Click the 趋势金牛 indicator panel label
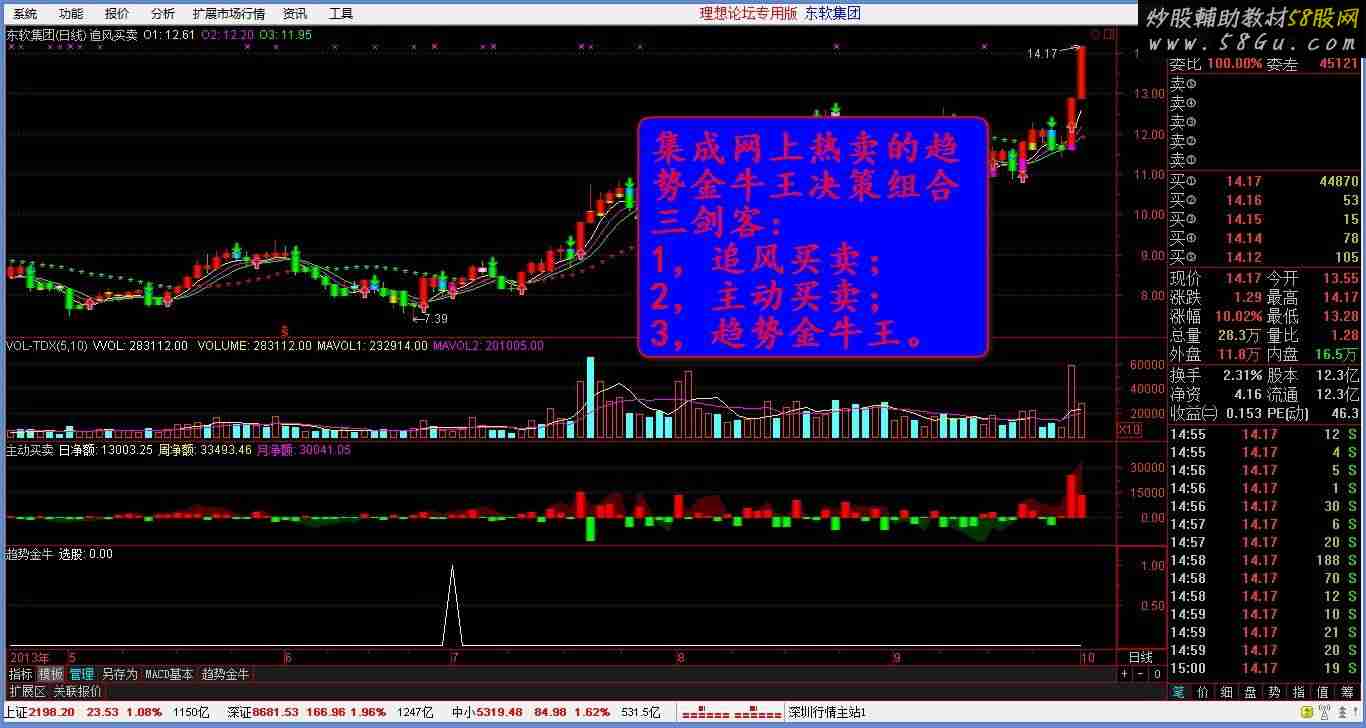 click(x=30, y=553)
